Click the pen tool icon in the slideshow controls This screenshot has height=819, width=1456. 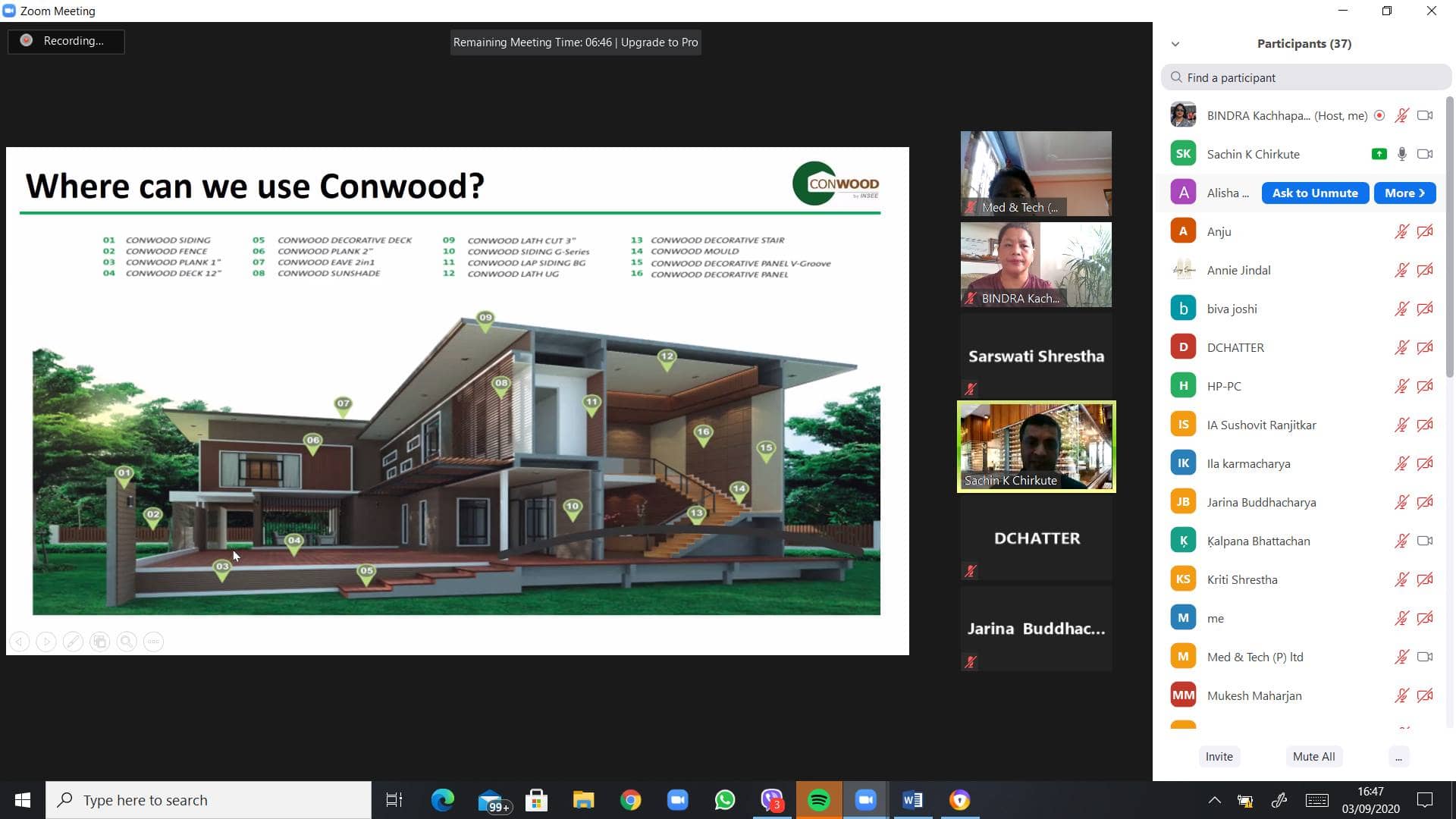(73, 642)
